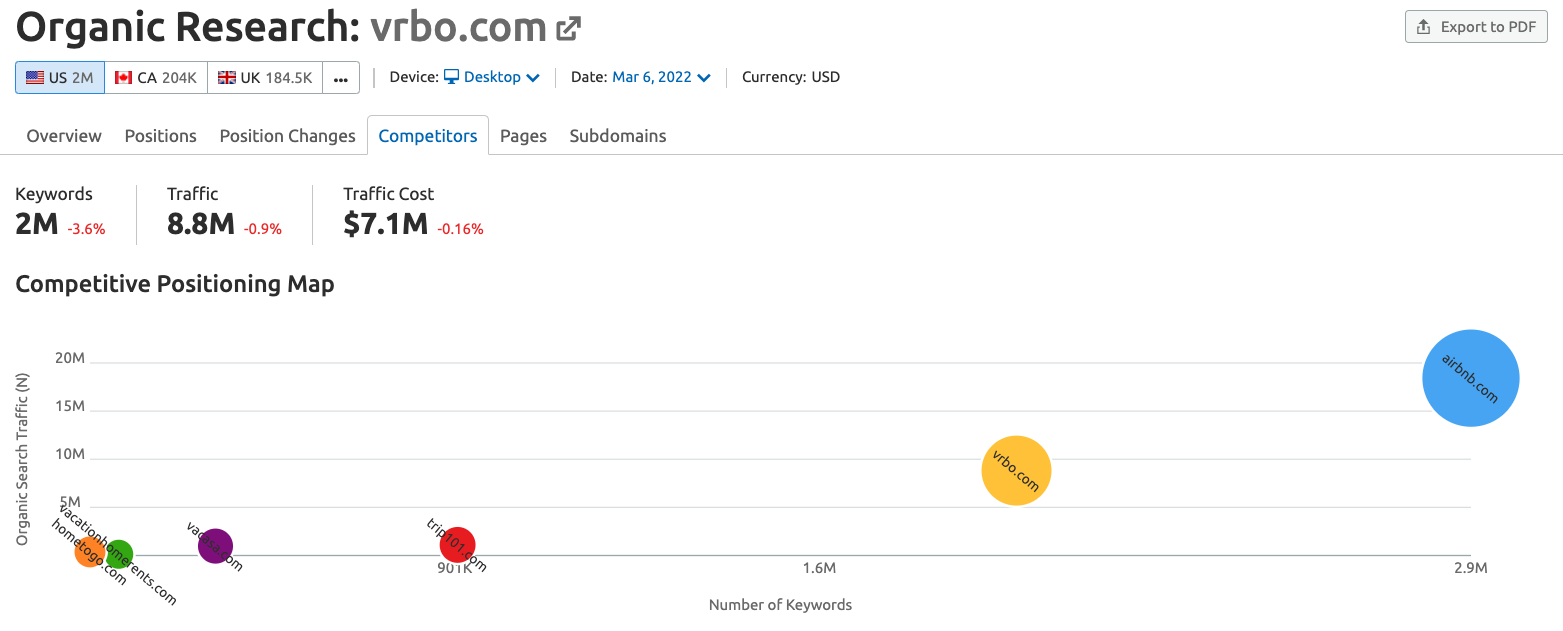Click the blue airbnb.com bubble
Viewport: 1563px width, 631px height.
(1471, 378)
